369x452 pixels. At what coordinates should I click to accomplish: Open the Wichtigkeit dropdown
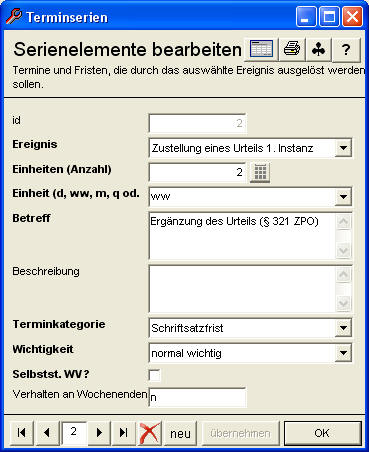(343, 353)
